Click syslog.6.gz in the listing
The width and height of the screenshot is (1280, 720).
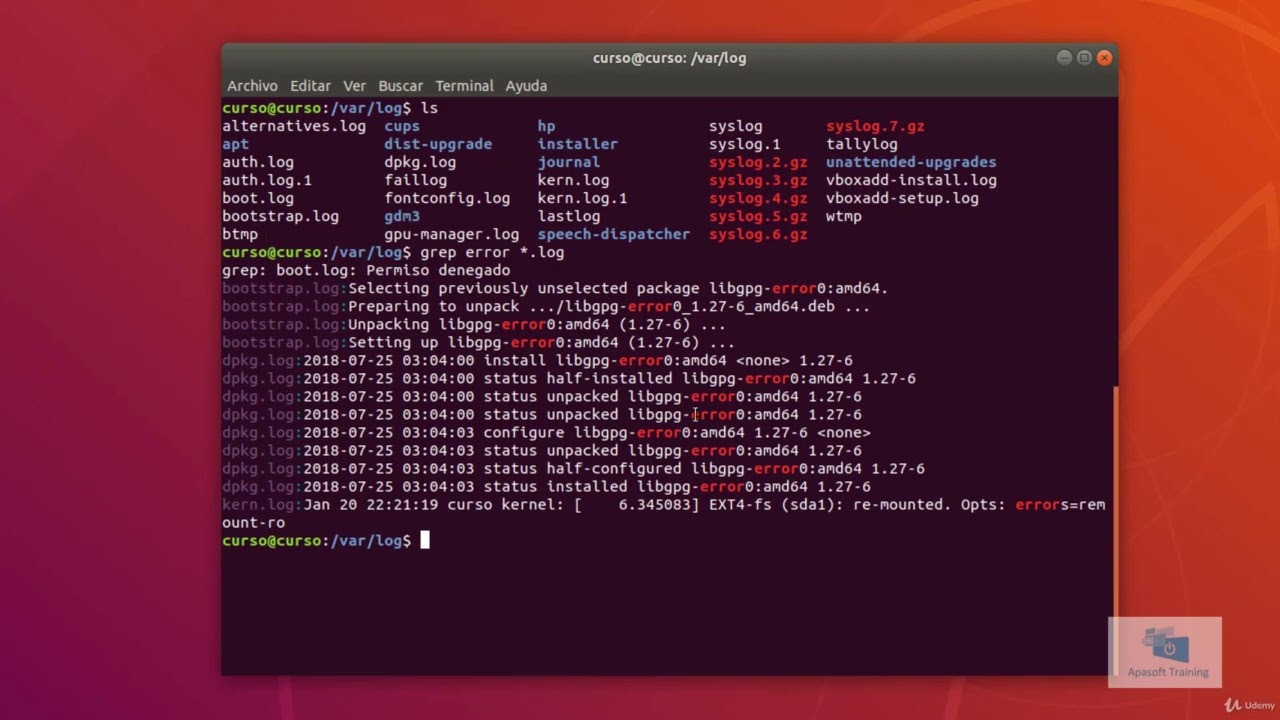coord(758,234)
